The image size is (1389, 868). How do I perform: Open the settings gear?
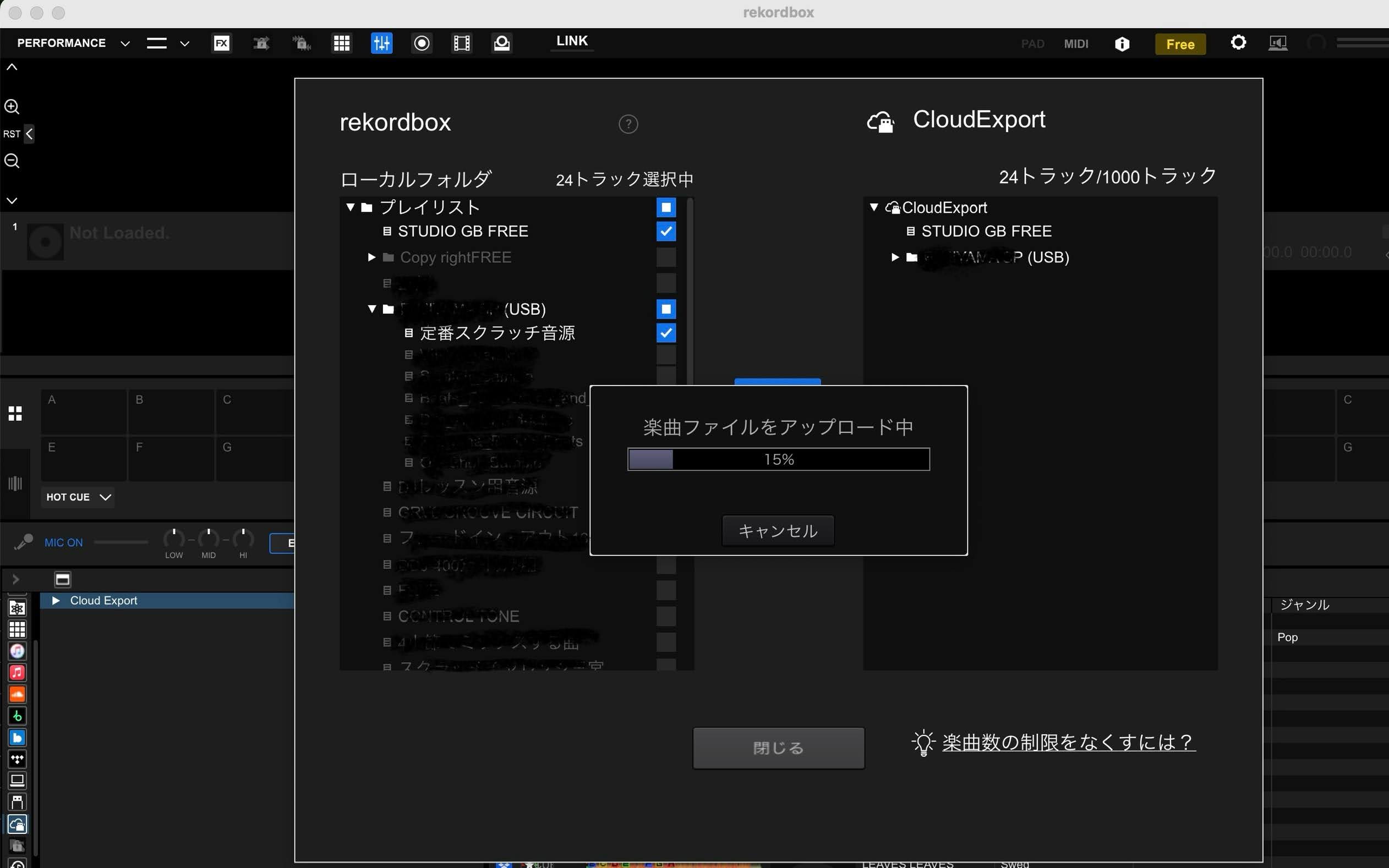1239,42
